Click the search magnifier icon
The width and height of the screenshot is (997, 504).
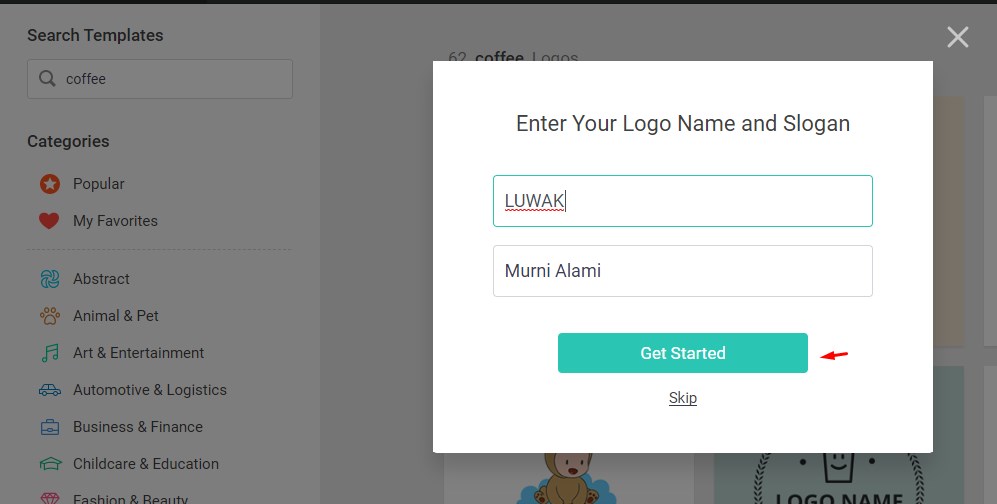tap(47, 78)
